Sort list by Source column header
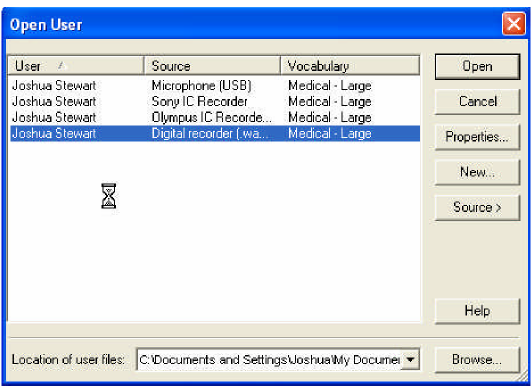This screenshot has height=388, width=532. (x=212, y=66)
